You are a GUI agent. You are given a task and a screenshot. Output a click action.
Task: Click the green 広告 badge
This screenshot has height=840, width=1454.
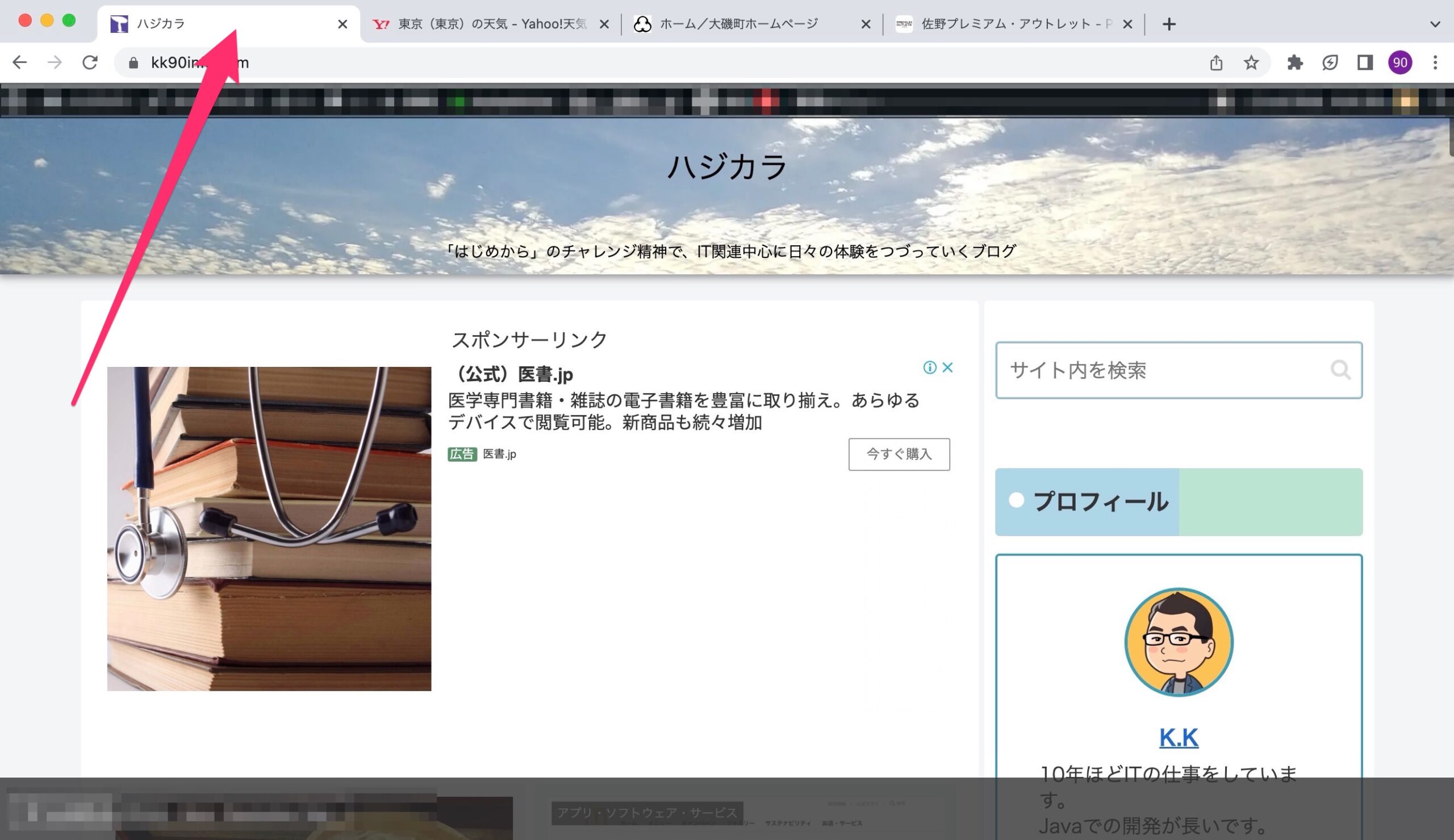[462, 454]
